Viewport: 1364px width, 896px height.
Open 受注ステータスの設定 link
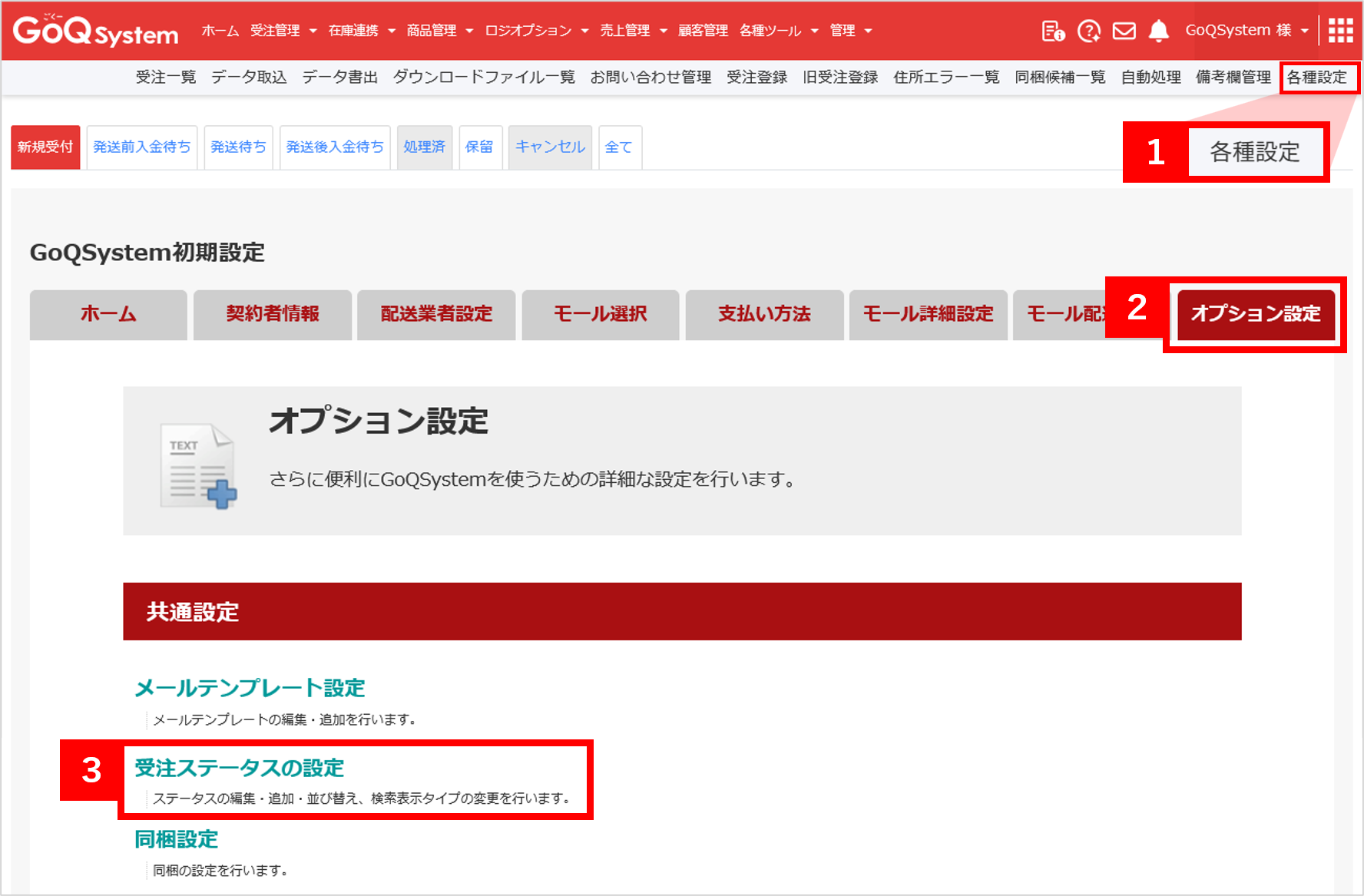(240, 768)
